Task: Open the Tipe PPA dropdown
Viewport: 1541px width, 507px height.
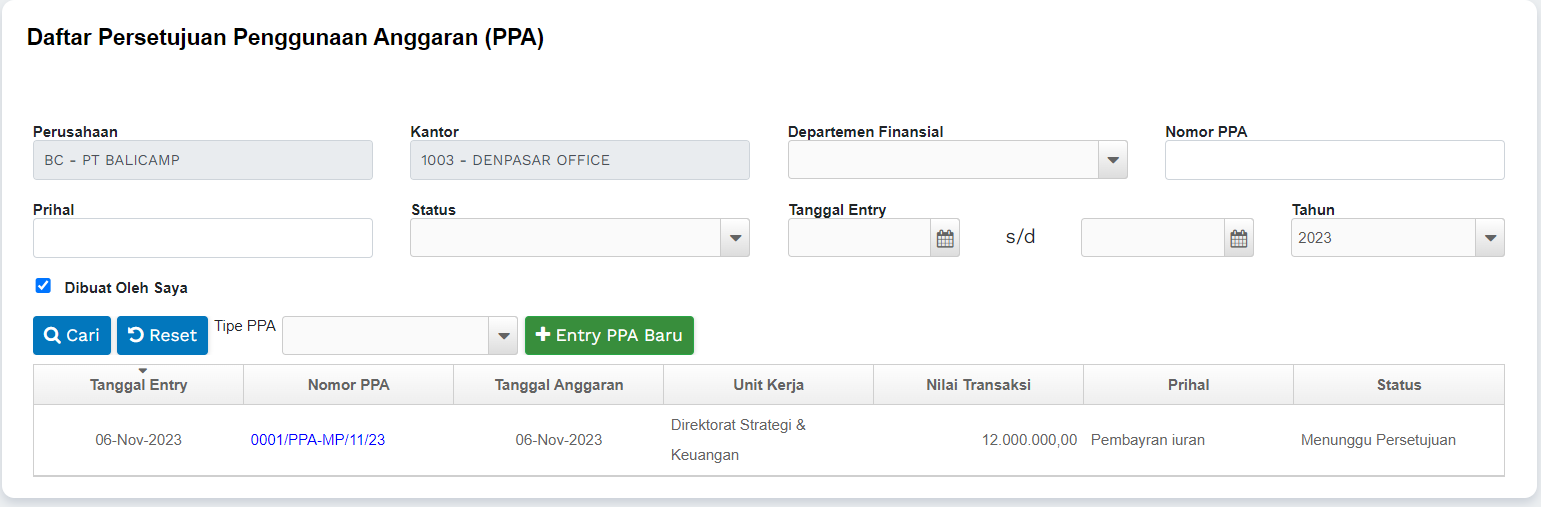Action: (x=502, y=336)
